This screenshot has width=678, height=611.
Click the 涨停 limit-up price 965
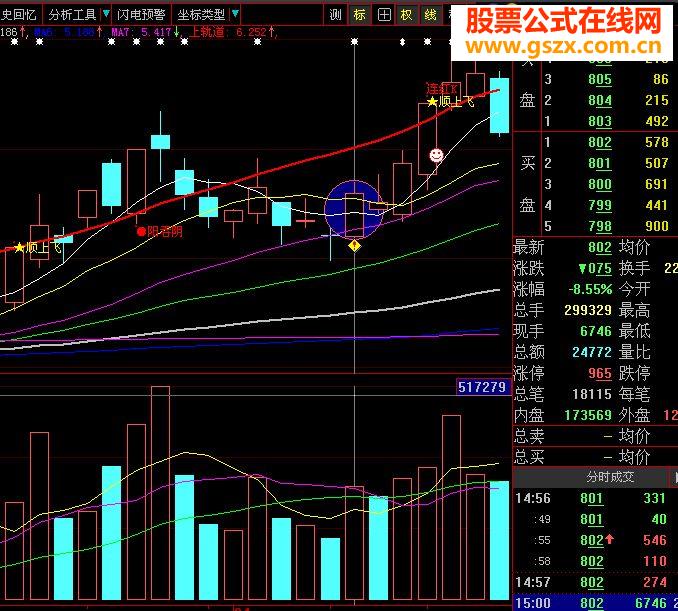click(x=600, y=373)
